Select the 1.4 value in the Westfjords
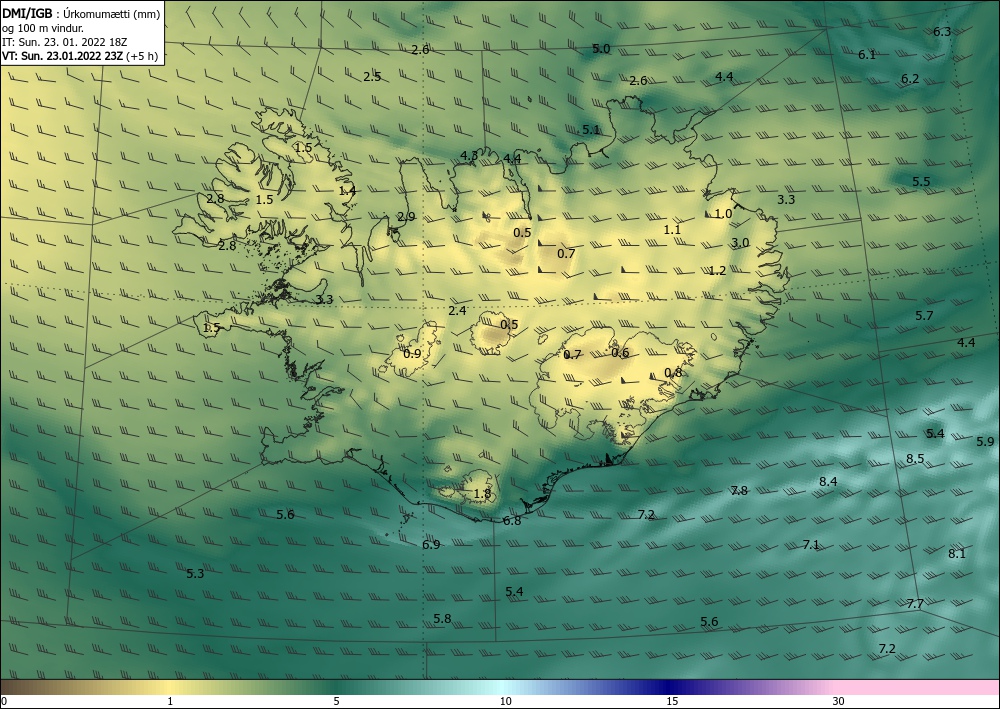 pyautogui.click(x=348, y=191)
